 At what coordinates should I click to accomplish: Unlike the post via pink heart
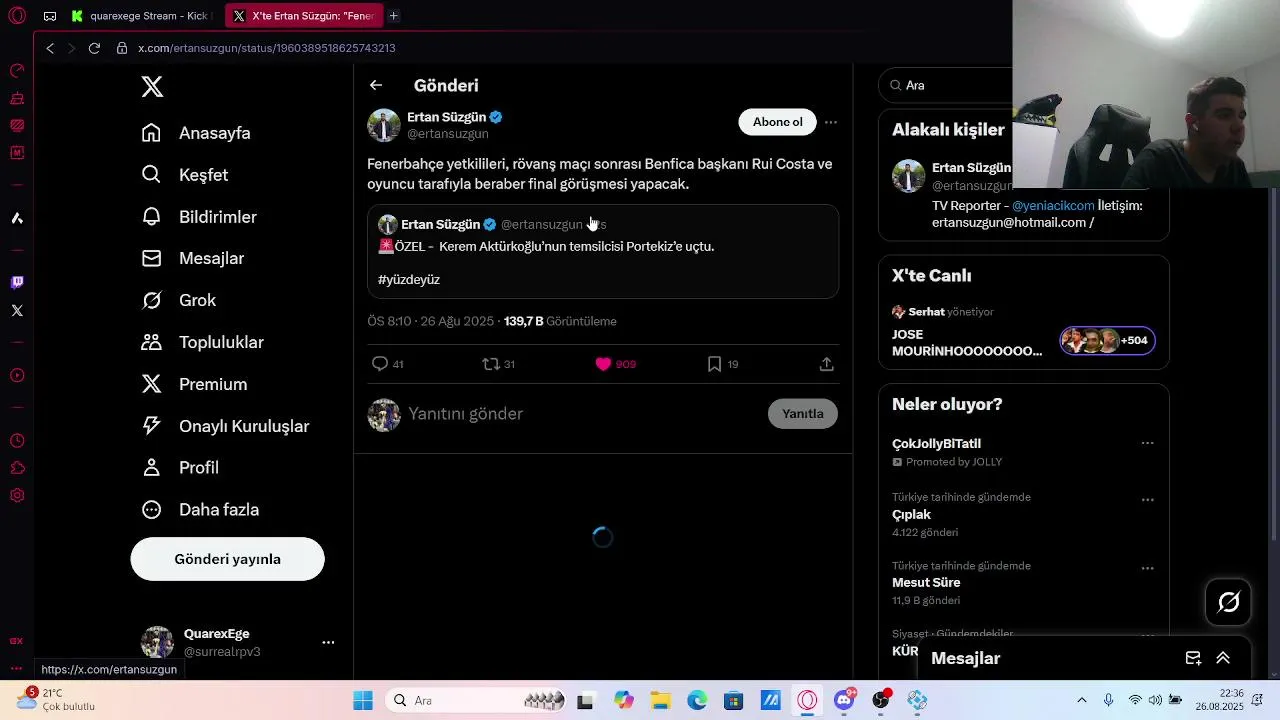tap(603, 364)
